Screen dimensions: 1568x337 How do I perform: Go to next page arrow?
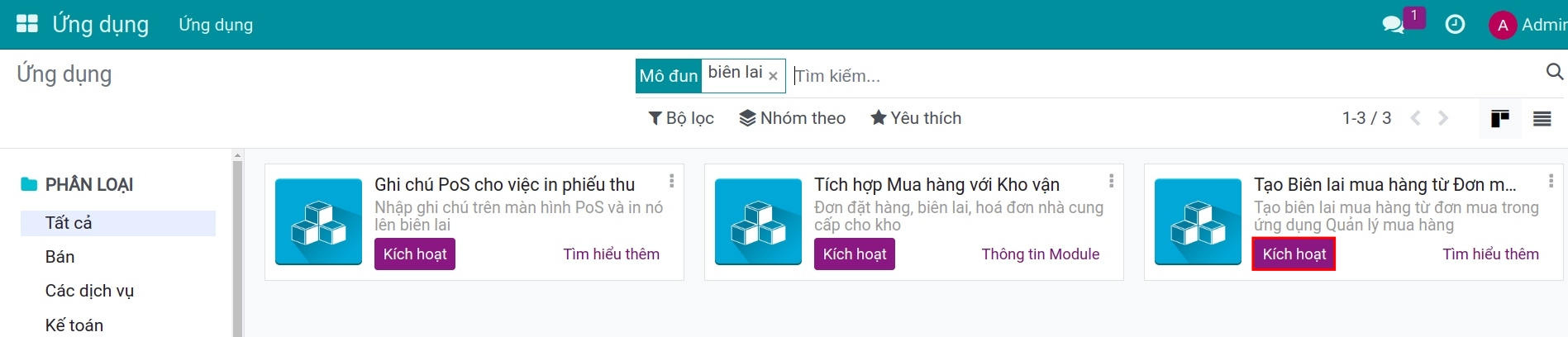point(1443,118)
